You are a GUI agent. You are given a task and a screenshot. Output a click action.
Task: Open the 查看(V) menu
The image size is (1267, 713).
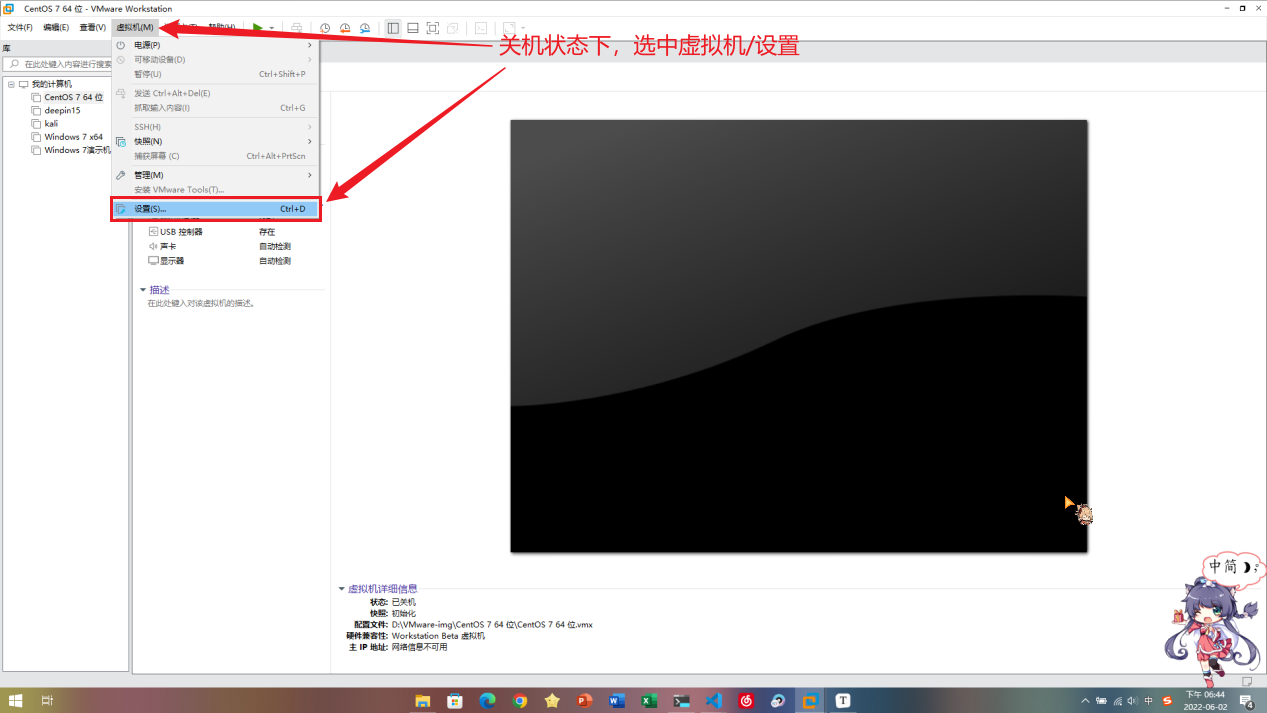pyautogui.click(x=93, y=27)
